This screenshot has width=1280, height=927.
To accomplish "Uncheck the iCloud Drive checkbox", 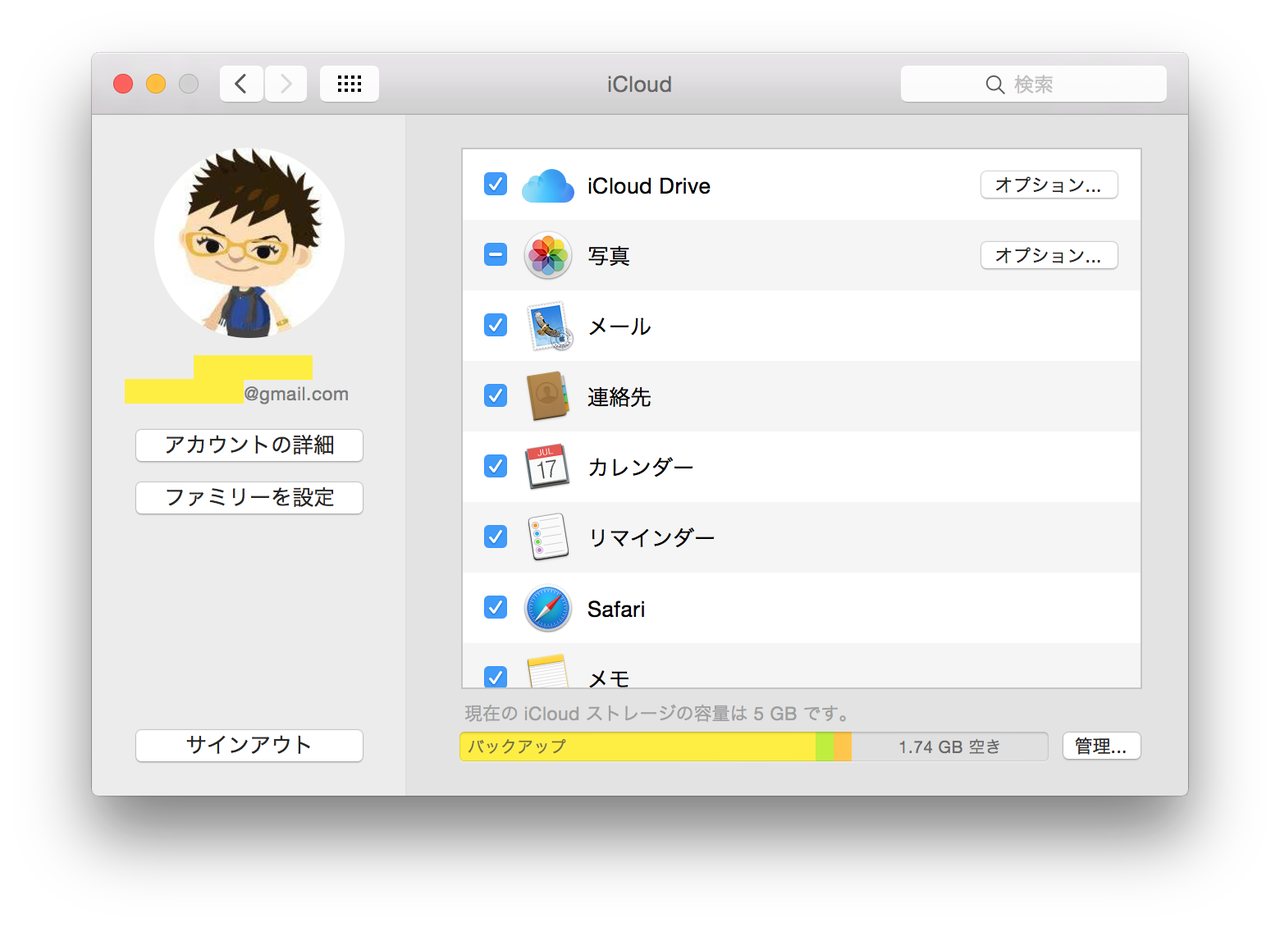I will point(495,184).
